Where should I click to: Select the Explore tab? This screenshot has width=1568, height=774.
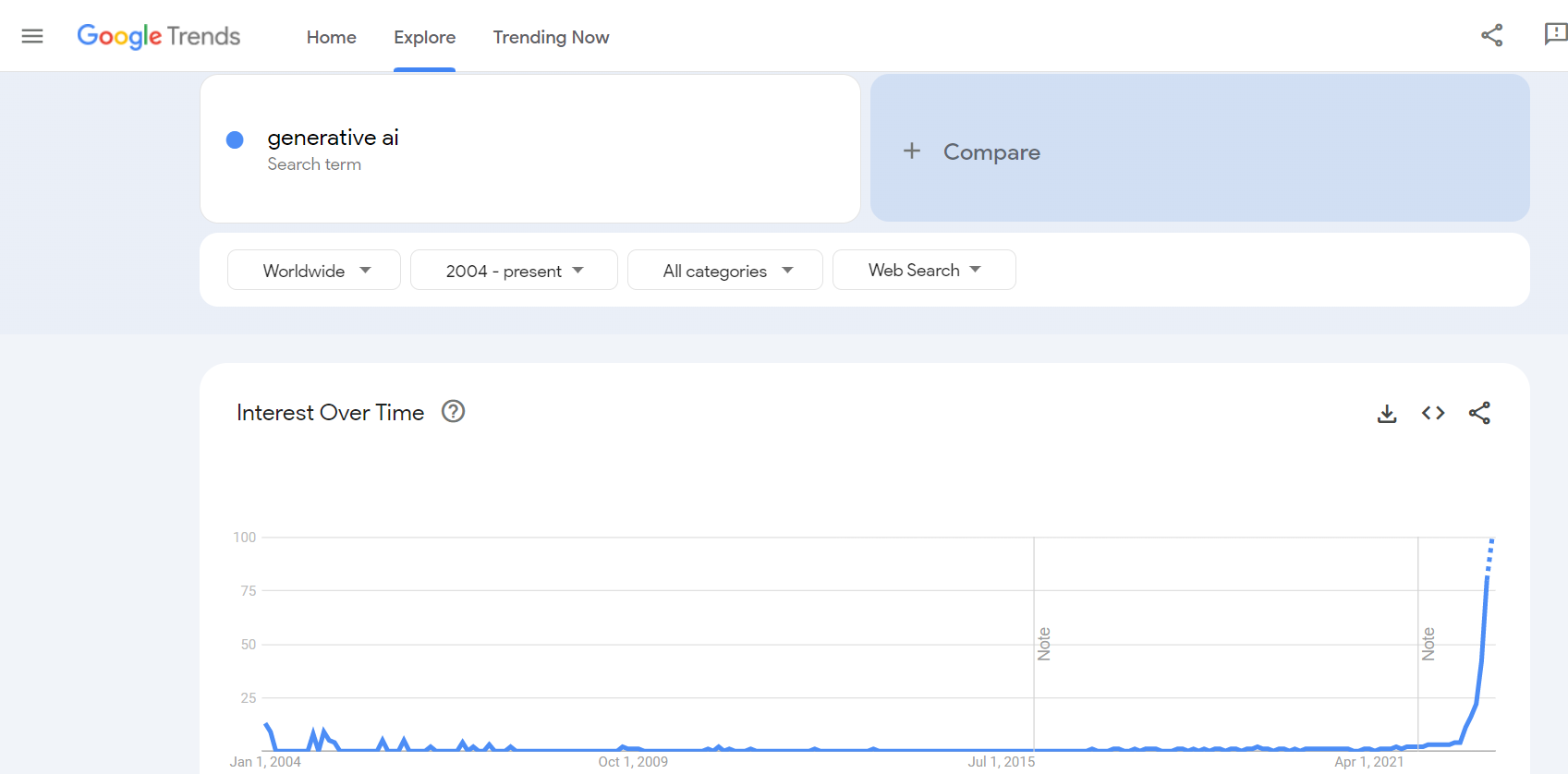pyautogui.click(x=424, y=37)
